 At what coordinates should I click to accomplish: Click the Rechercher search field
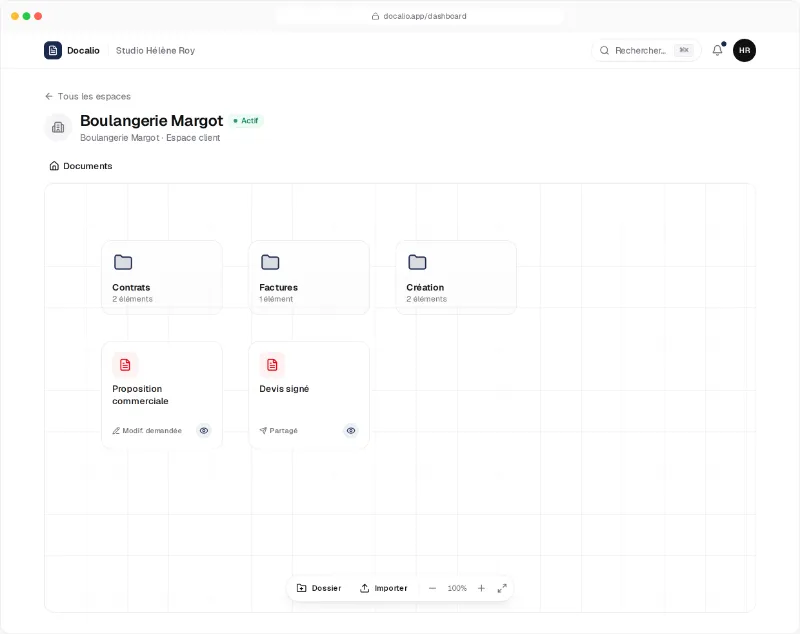646,50
